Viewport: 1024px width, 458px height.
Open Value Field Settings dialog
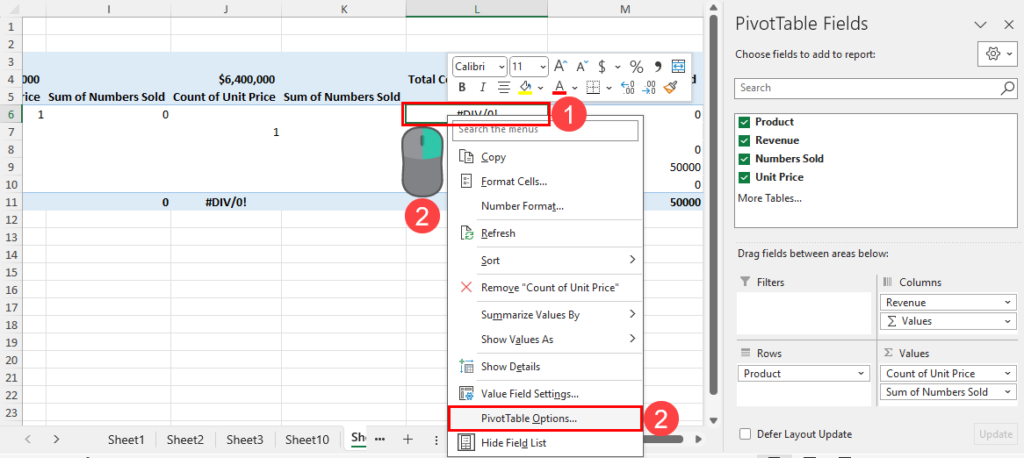[545, 394]
